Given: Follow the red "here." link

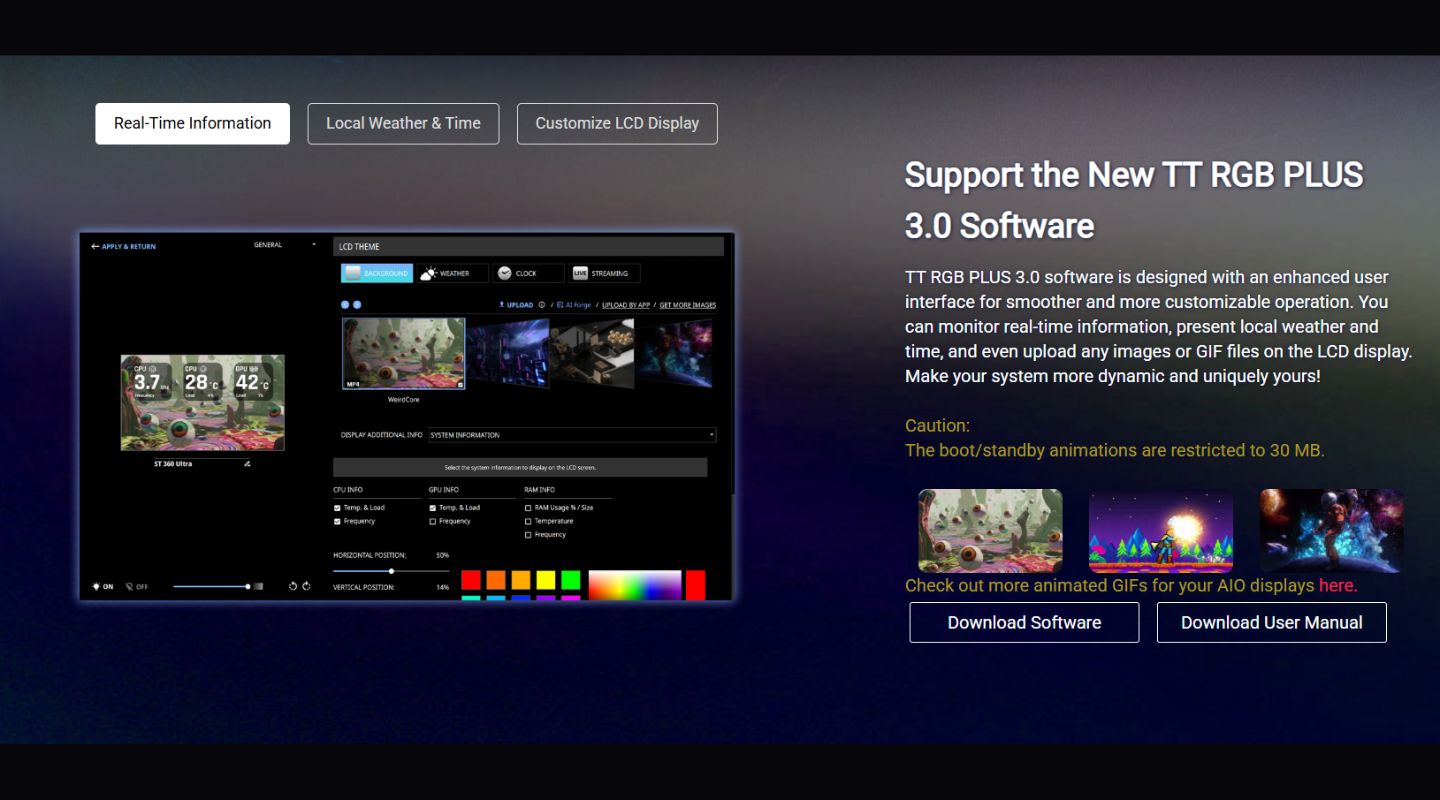Looking at the screenshot, I should pos(1338,586).
